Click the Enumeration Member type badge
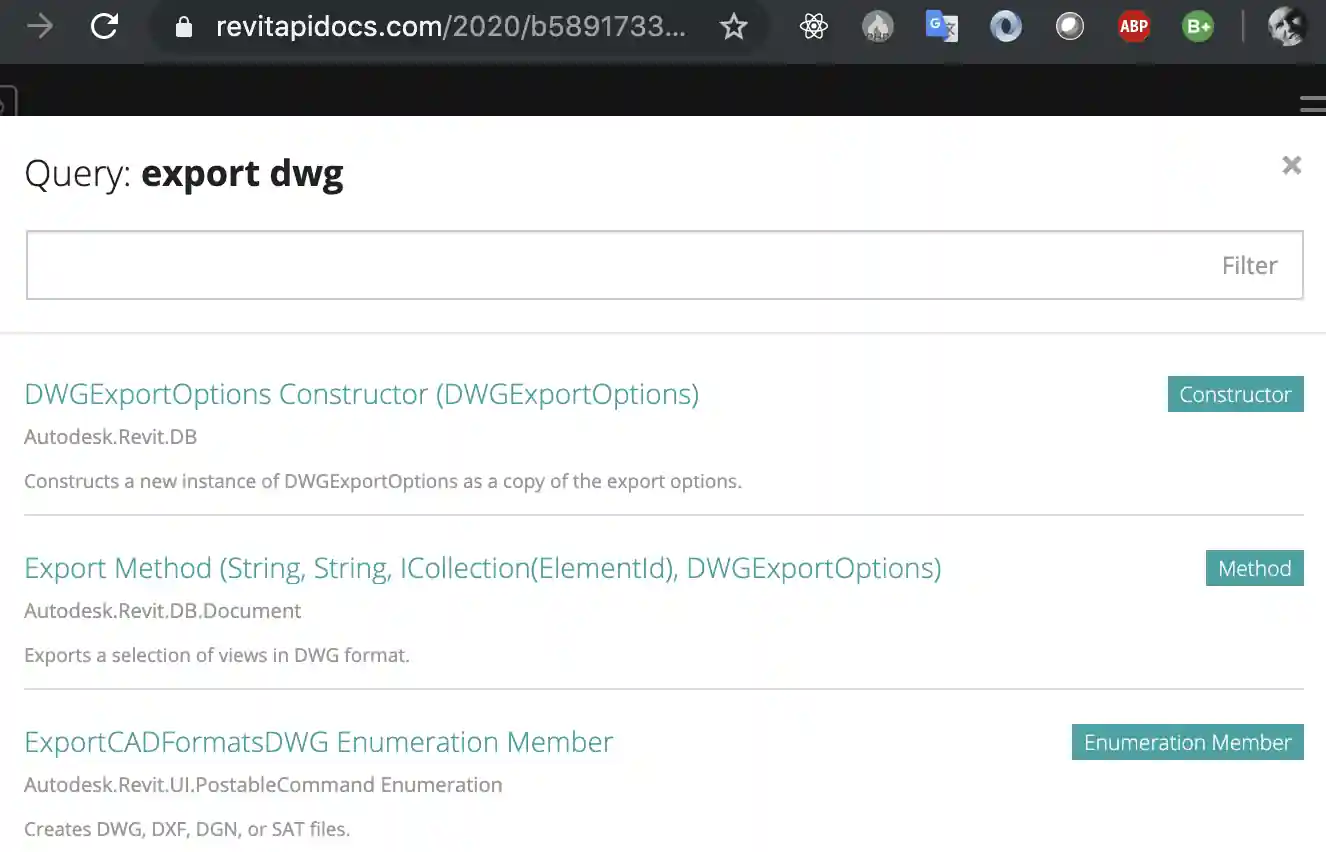The image size is (1326, 852). tap(1187, 742)
